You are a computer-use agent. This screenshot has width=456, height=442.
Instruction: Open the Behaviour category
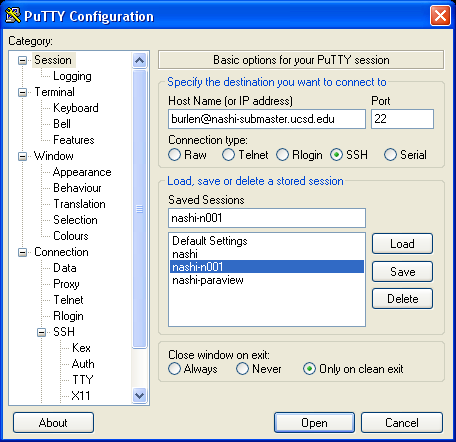[77, 188]
